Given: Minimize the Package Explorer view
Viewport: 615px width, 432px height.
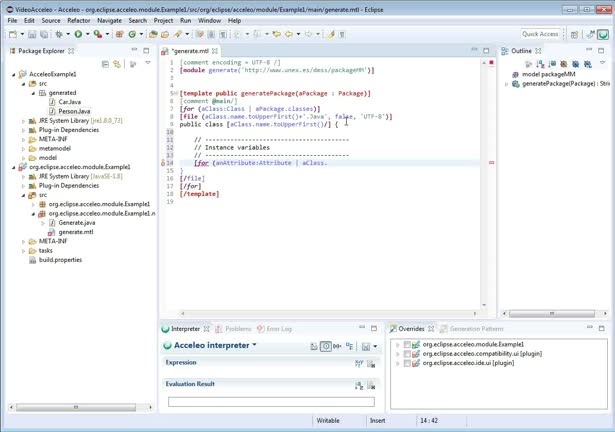Looking at the screenshot, I should (134, 50).
